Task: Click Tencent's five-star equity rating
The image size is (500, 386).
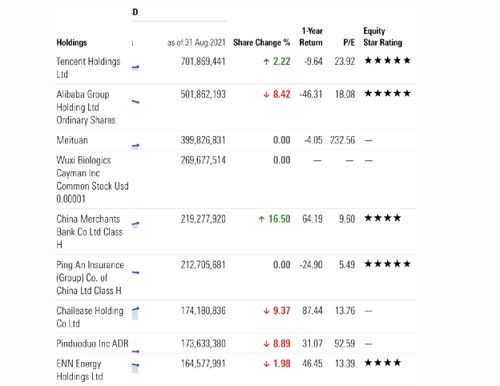Action: (x=387, y=61)
